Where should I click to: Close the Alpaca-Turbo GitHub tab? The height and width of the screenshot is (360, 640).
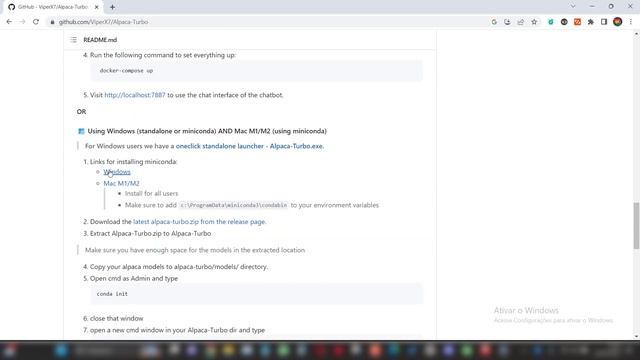97,7
